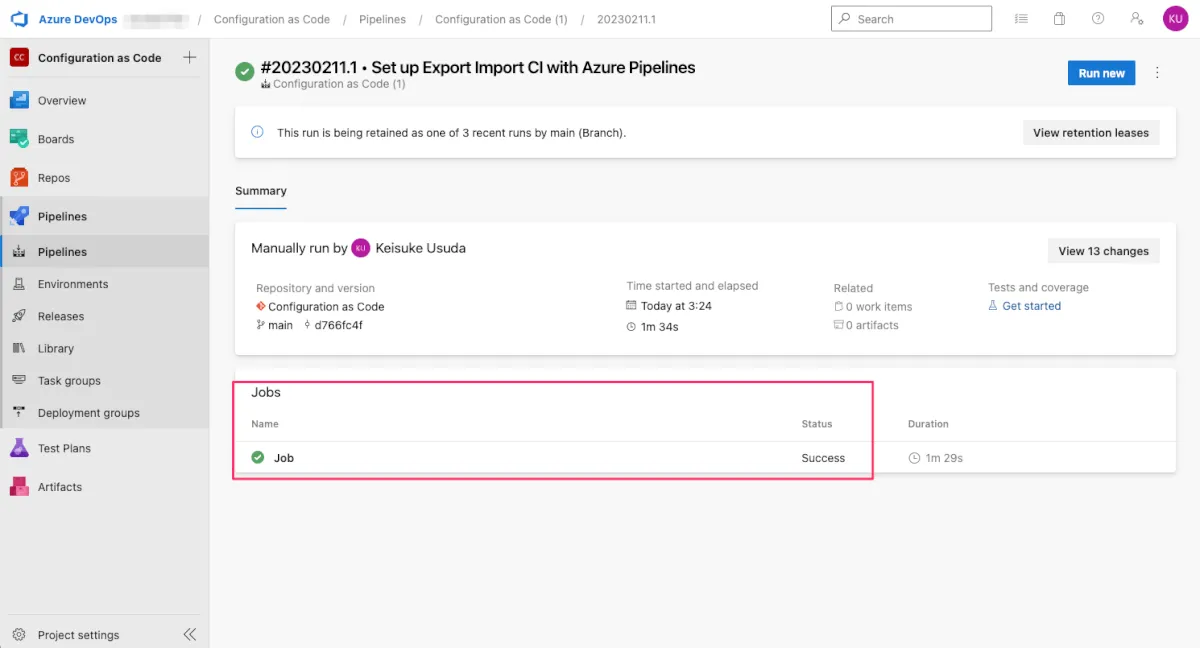
Task: Click the Library books icon
Action: 19,348
